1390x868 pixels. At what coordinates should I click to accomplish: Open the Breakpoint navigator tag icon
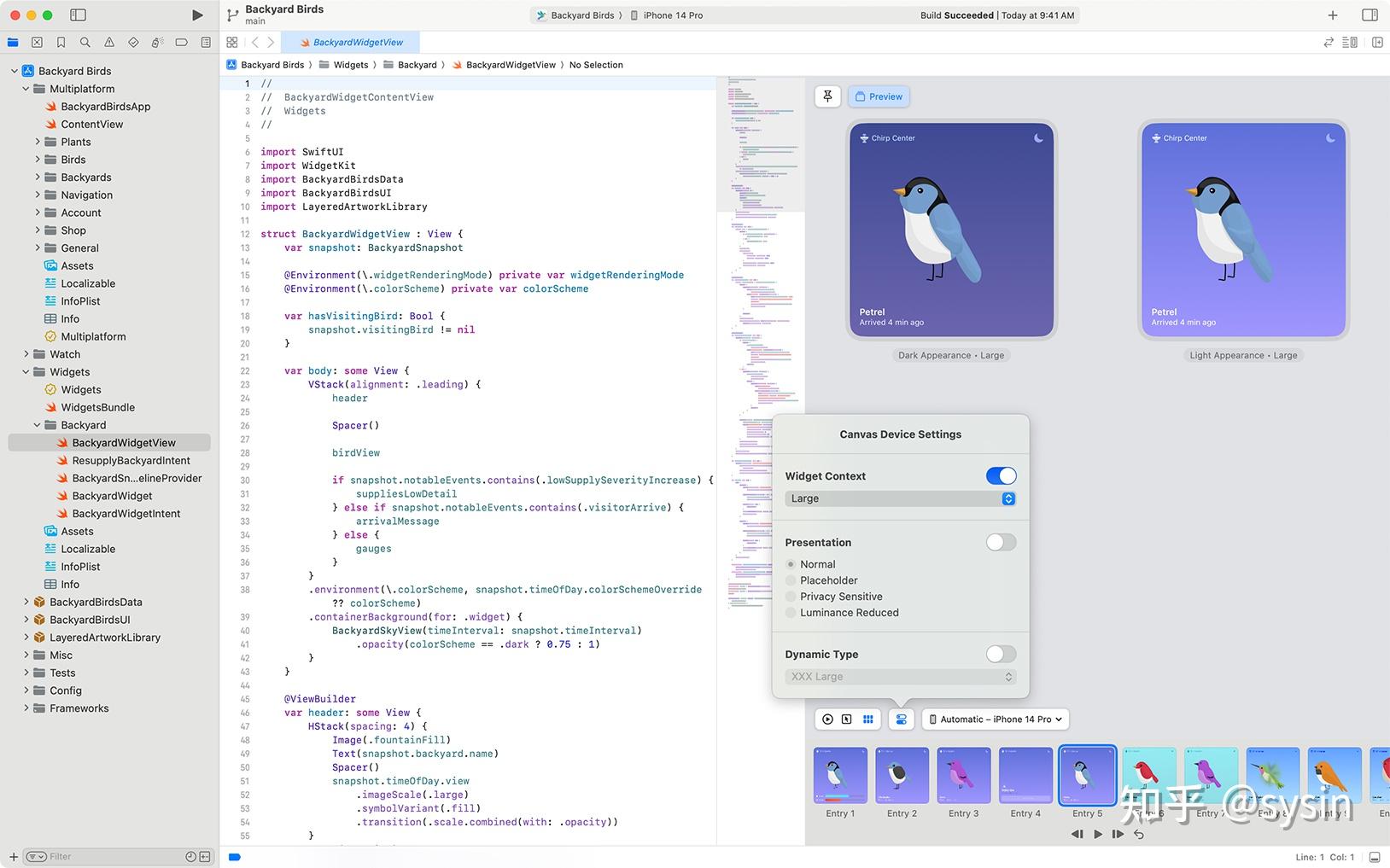point(181,42)
